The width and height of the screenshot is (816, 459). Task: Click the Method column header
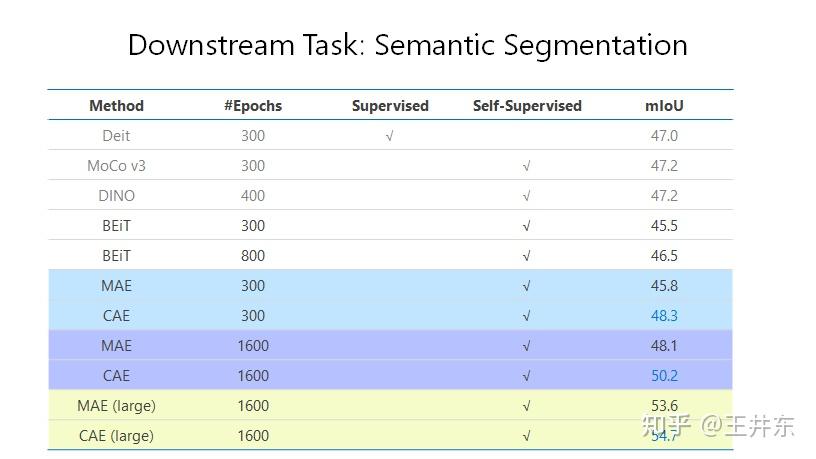click(x=116, y=105)
